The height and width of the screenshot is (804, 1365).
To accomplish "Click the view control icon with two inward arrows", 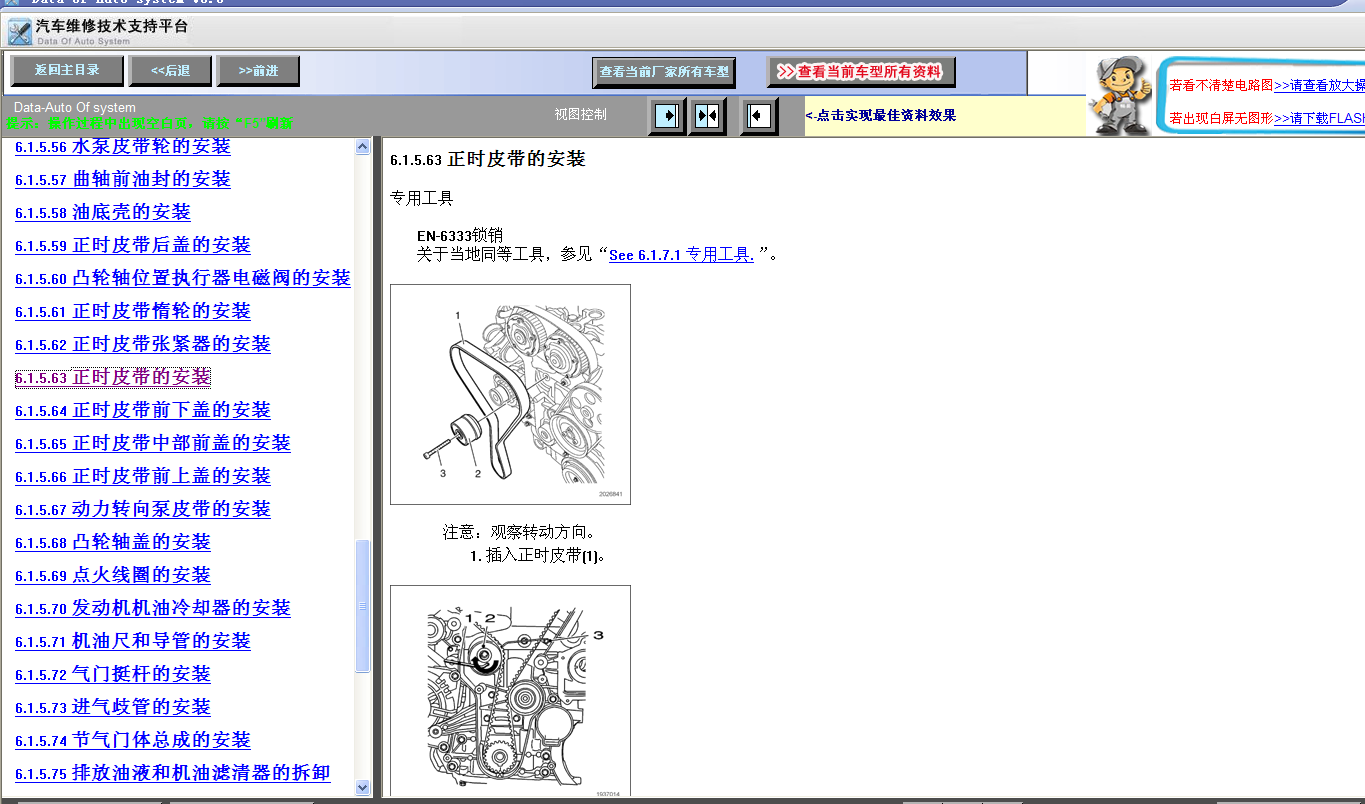I will click(707, 116).
